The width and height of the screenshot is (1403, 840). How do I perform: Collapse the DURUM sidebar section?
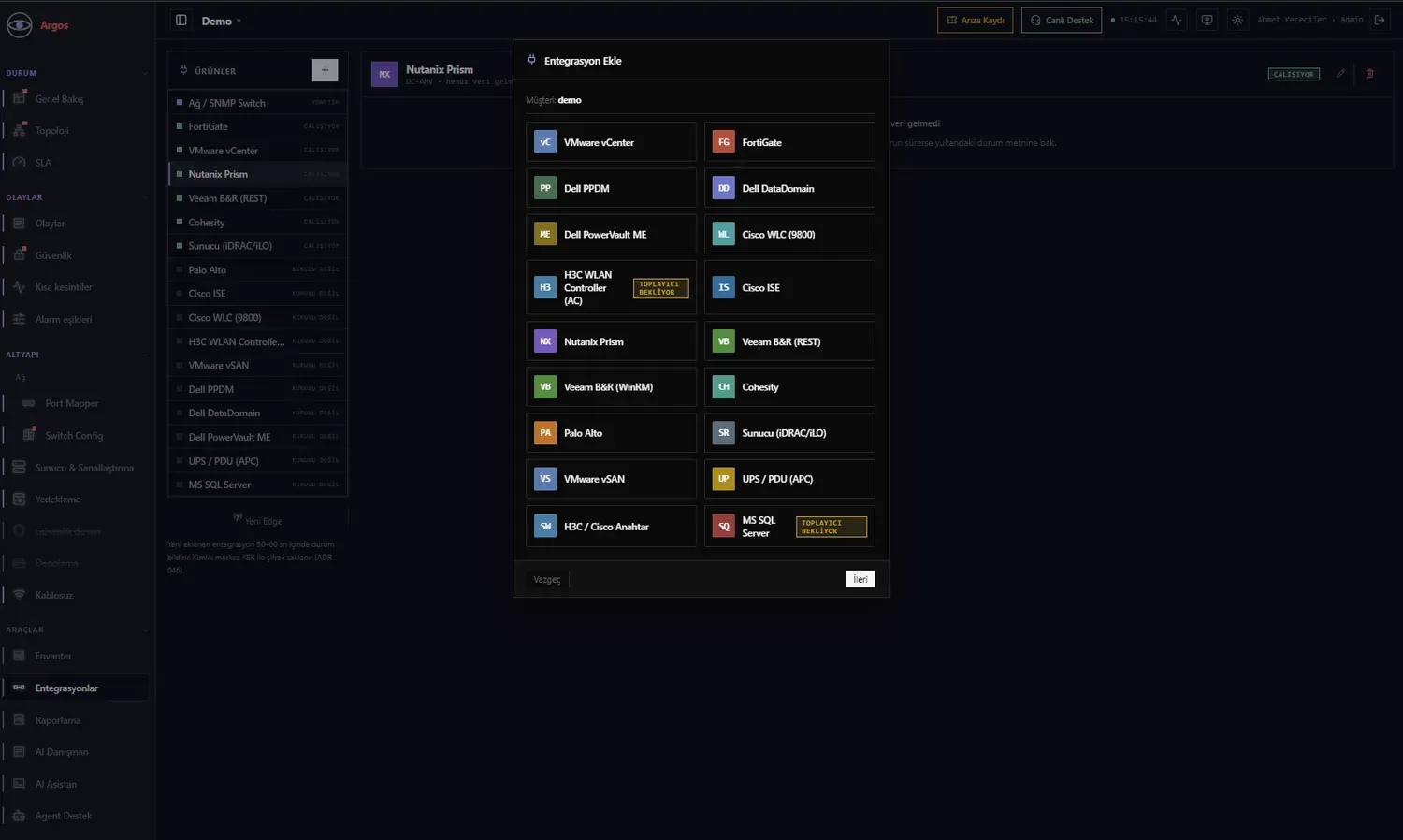point(77,73)
